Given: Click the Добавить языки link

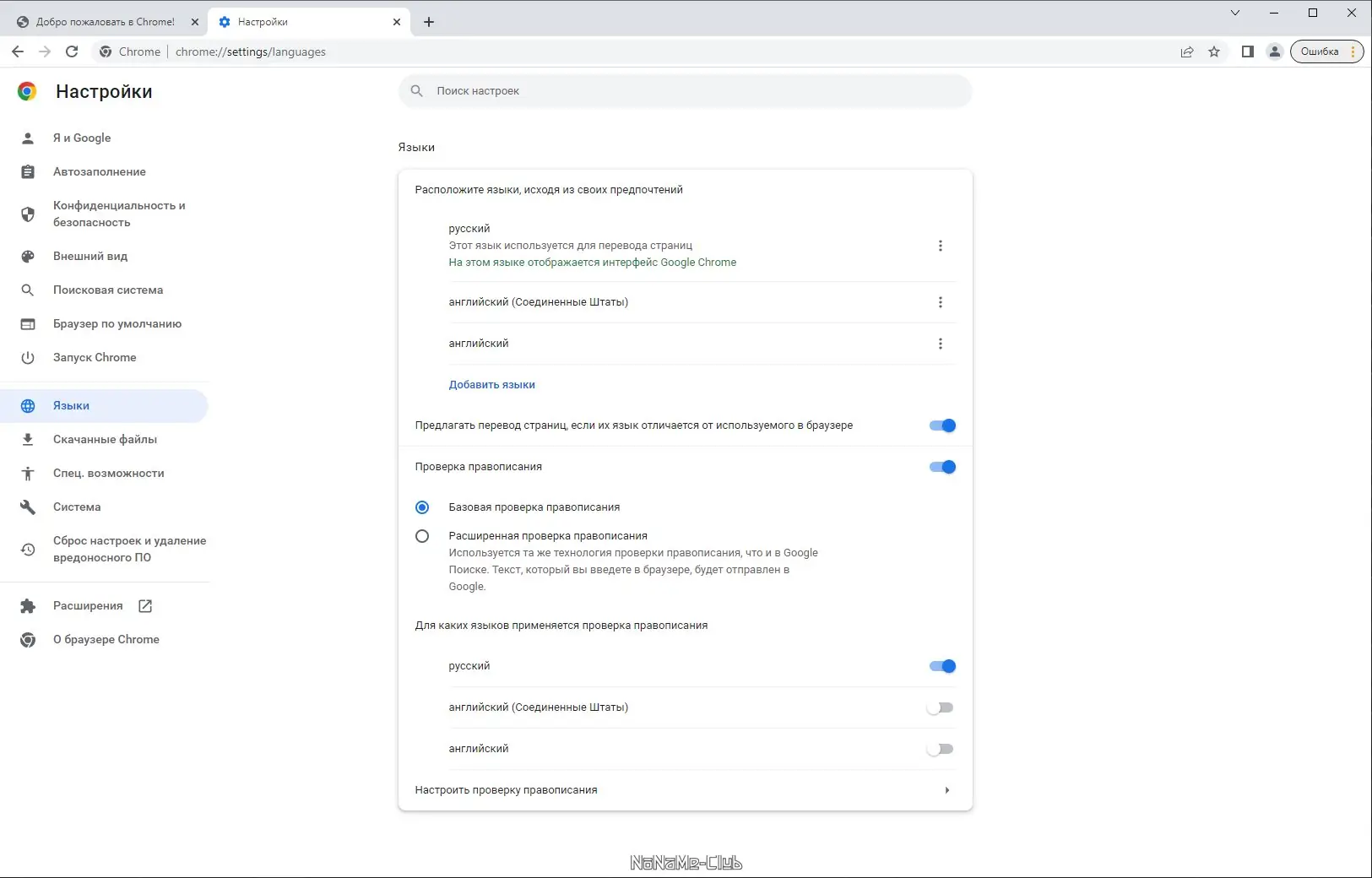Looking at the screenshot, I should (x=491, y=385).
